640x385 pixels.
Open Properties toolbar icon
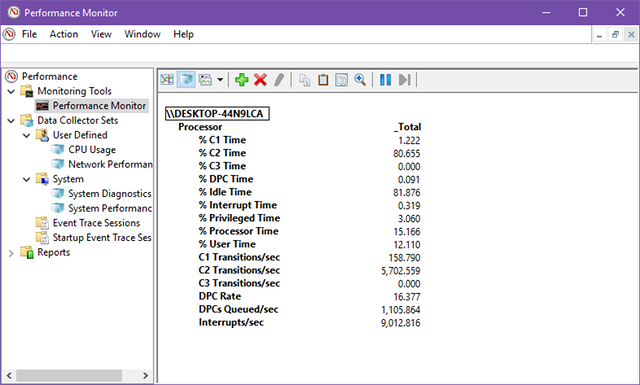pos(342,80)
